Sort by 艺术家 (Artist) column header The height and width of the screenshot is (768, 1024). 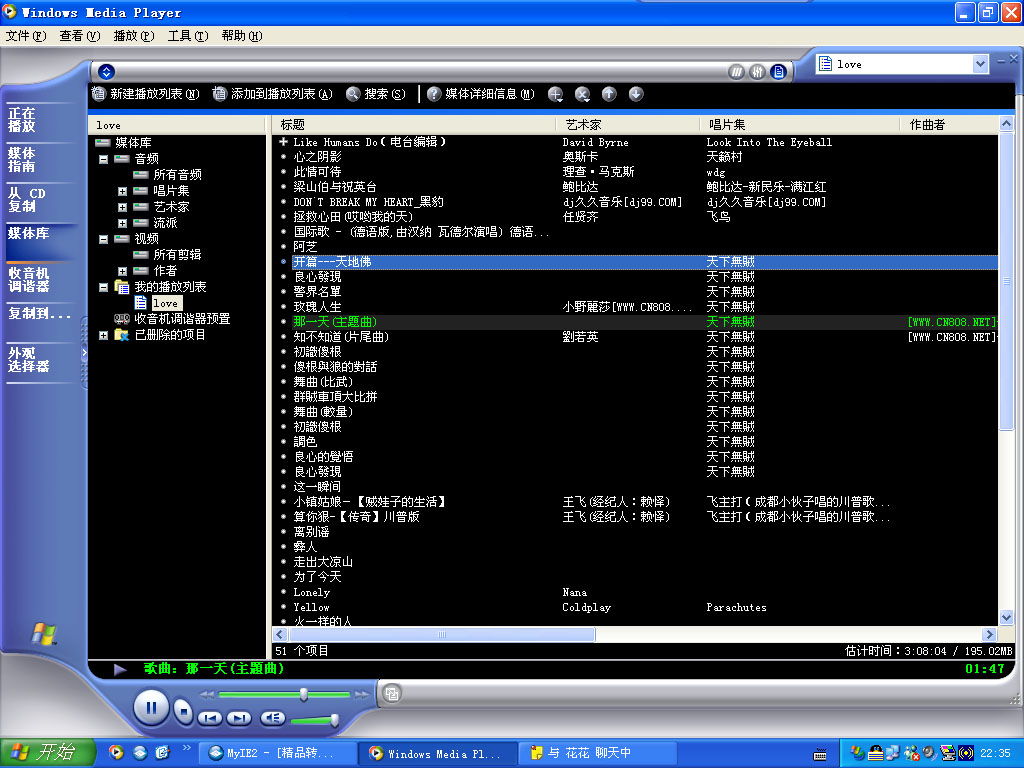(628, 125)
